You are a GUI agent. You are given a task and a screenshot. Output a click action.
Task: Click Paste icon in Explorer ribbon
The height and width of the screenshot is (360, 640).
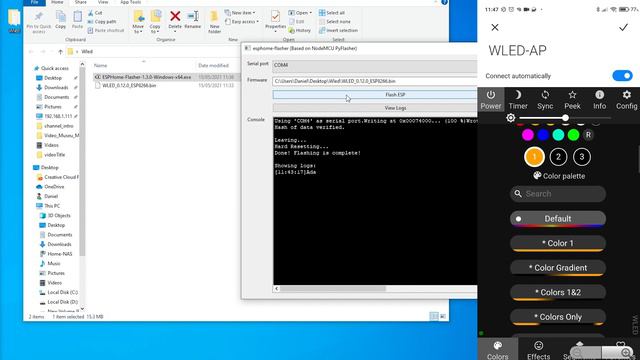point(78,20)
